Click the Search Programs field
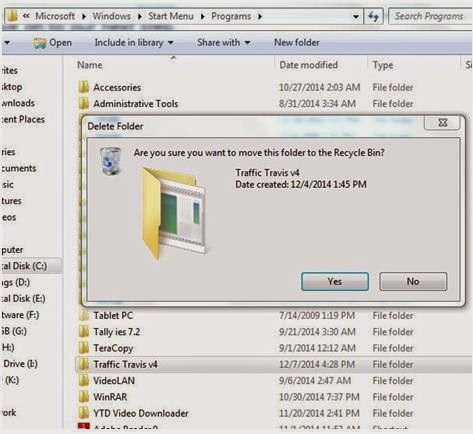The height and width of the screenshot is (434, 473). (431, 16)
